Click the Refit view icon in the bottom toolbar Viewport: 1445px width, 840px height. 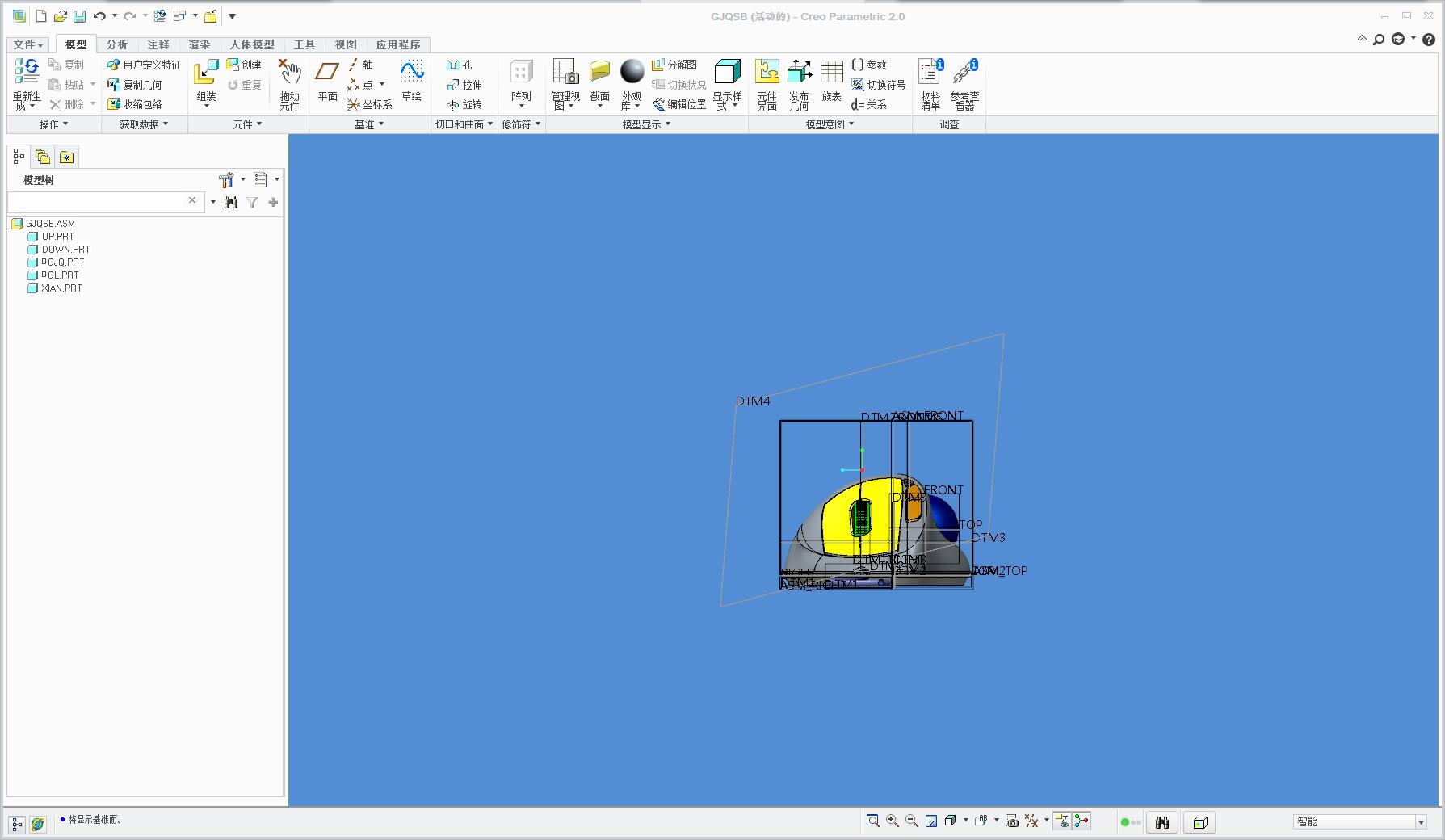tap(872, 821)
